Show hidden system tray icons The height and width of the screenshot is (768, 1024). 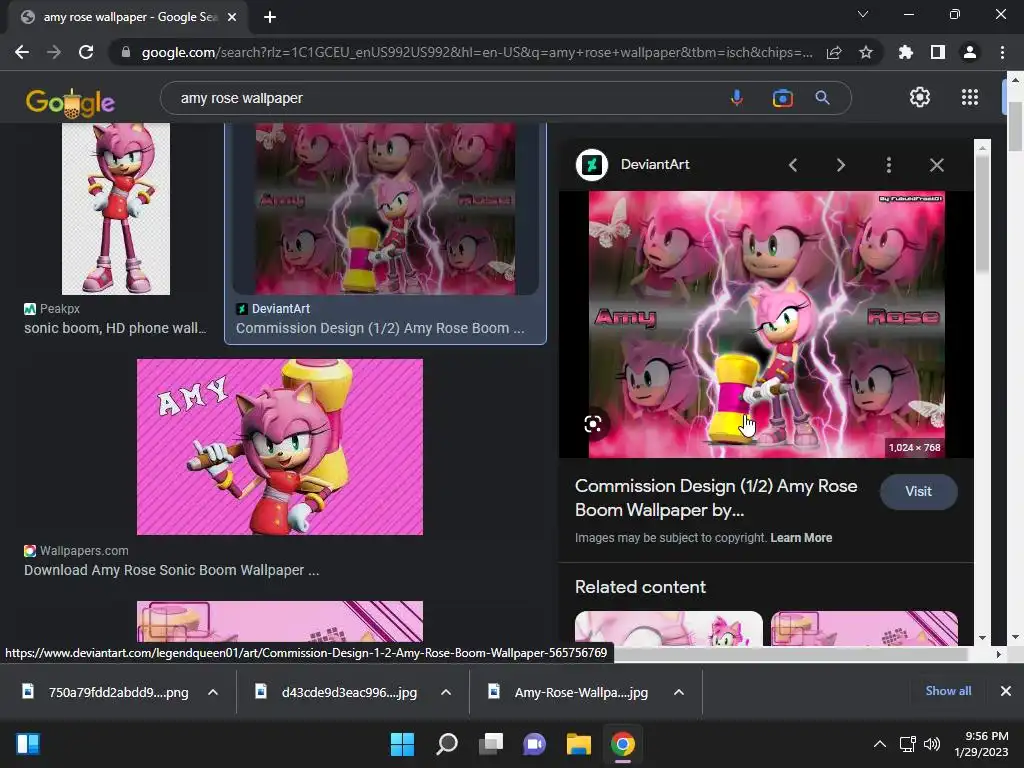click(x=880, y=744)
